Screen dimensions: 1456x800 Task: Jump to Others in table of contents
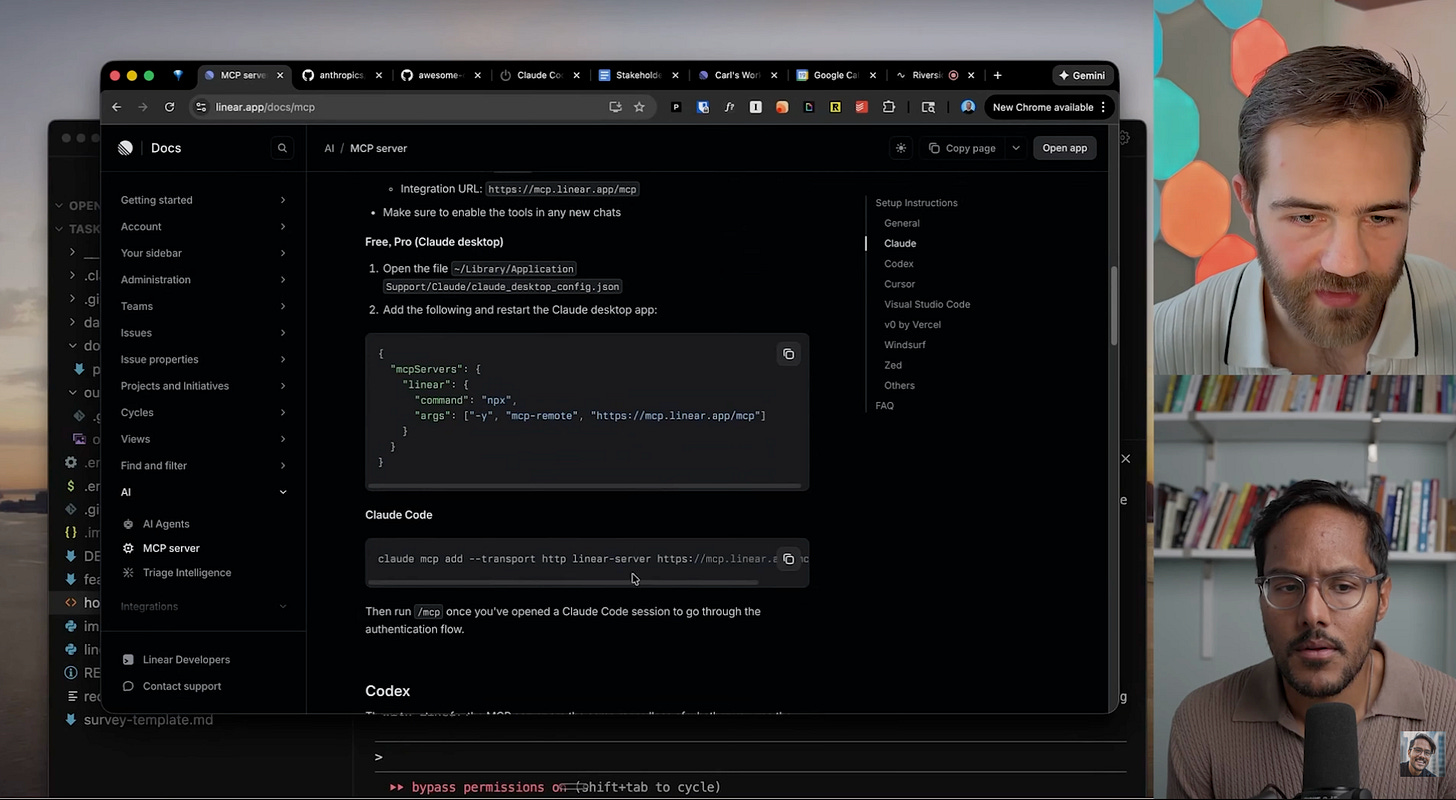[899, 385]
